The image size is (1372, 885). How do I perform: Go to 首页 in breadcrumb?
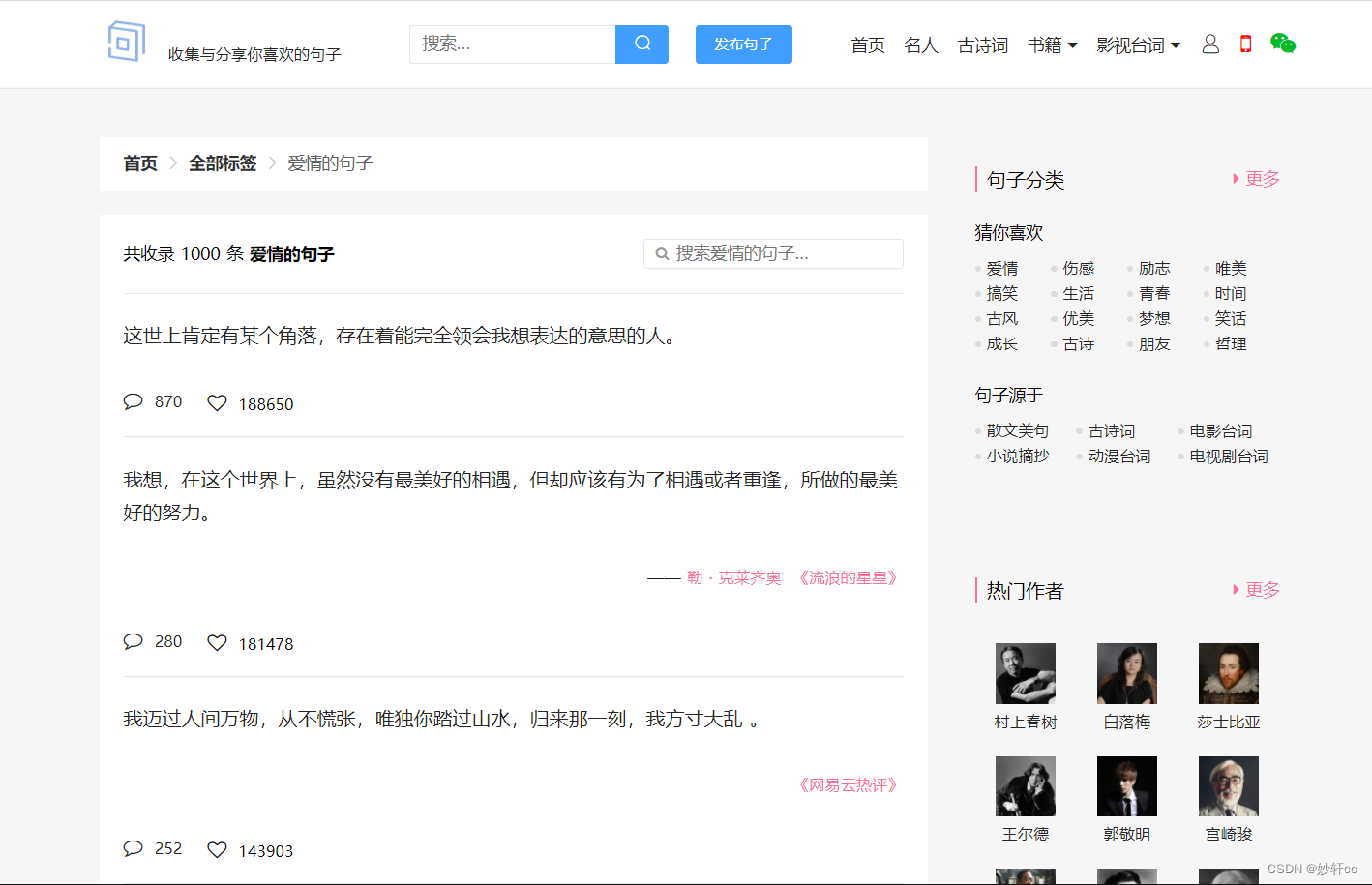click(x=140, y=163)
